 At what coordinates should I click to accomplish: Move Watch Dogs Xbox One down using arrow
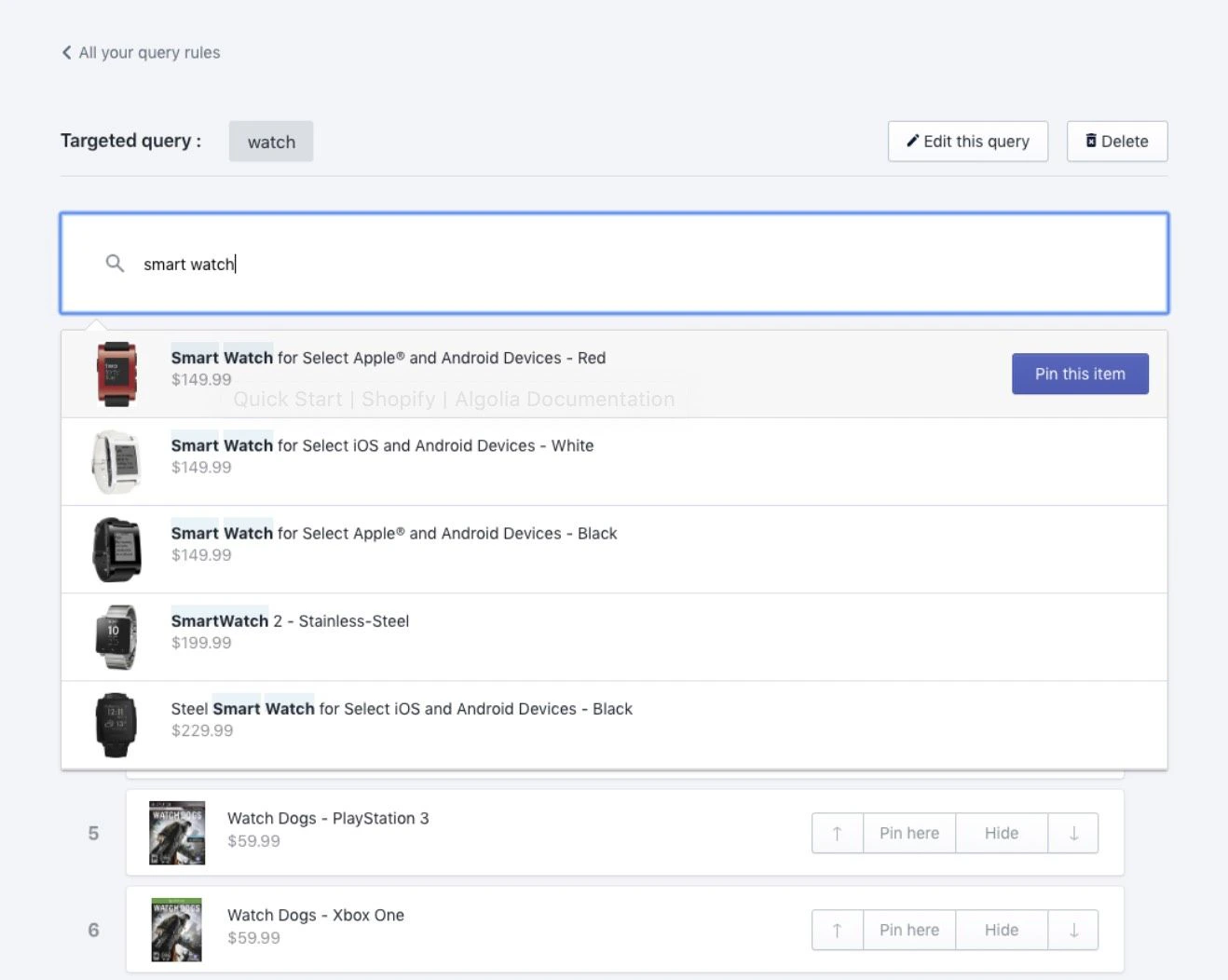tap(1072, 930)
